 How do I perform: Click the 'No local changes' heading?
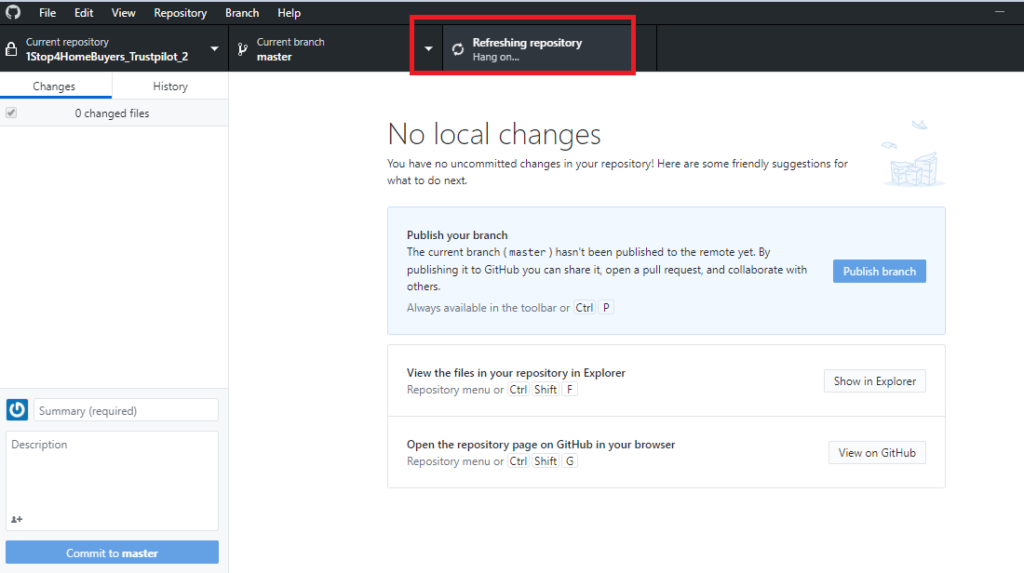[x=494, y=134]
